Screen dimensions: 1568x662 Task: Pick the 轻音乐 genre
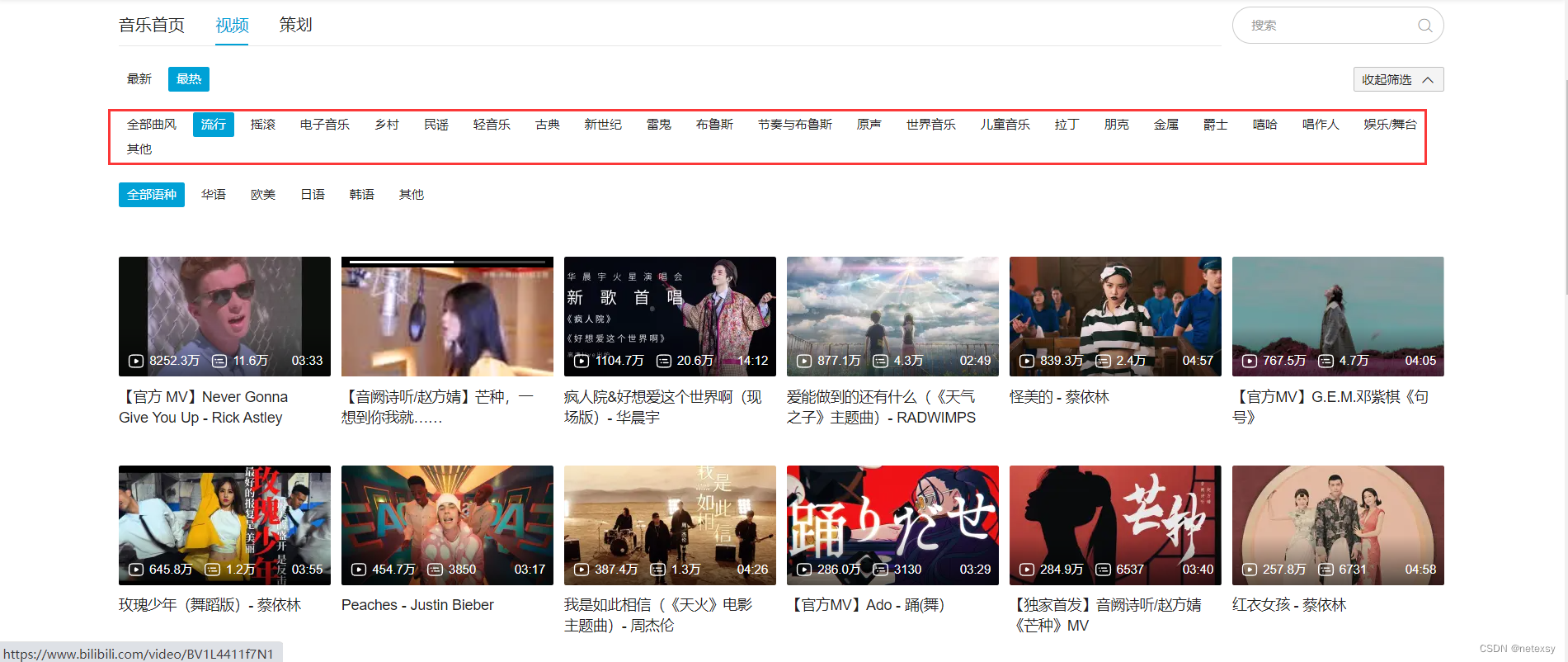(x=492, y=125)
